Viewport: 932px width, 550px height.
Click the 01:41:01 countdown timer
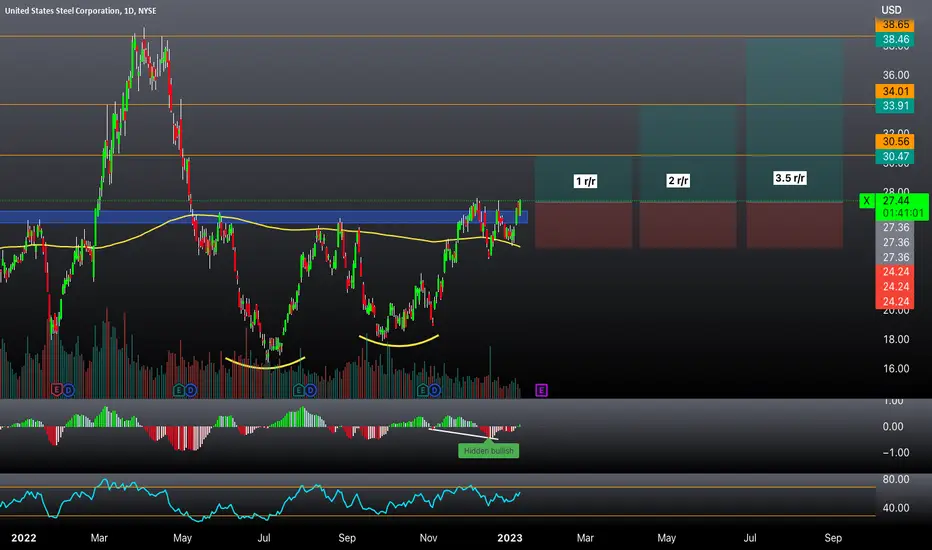click(902, 213)
